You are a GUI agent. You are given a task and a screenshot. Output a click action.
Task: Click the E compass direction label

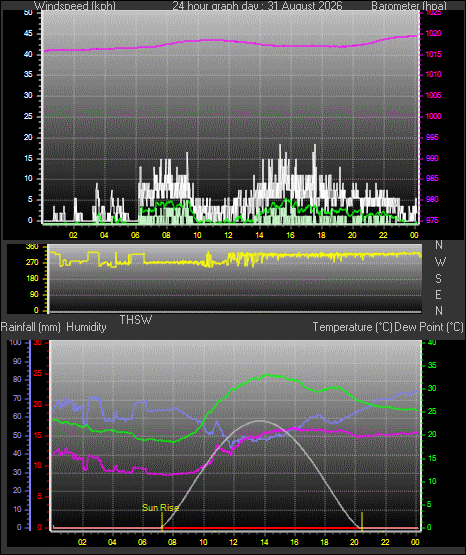click(438, 294)
